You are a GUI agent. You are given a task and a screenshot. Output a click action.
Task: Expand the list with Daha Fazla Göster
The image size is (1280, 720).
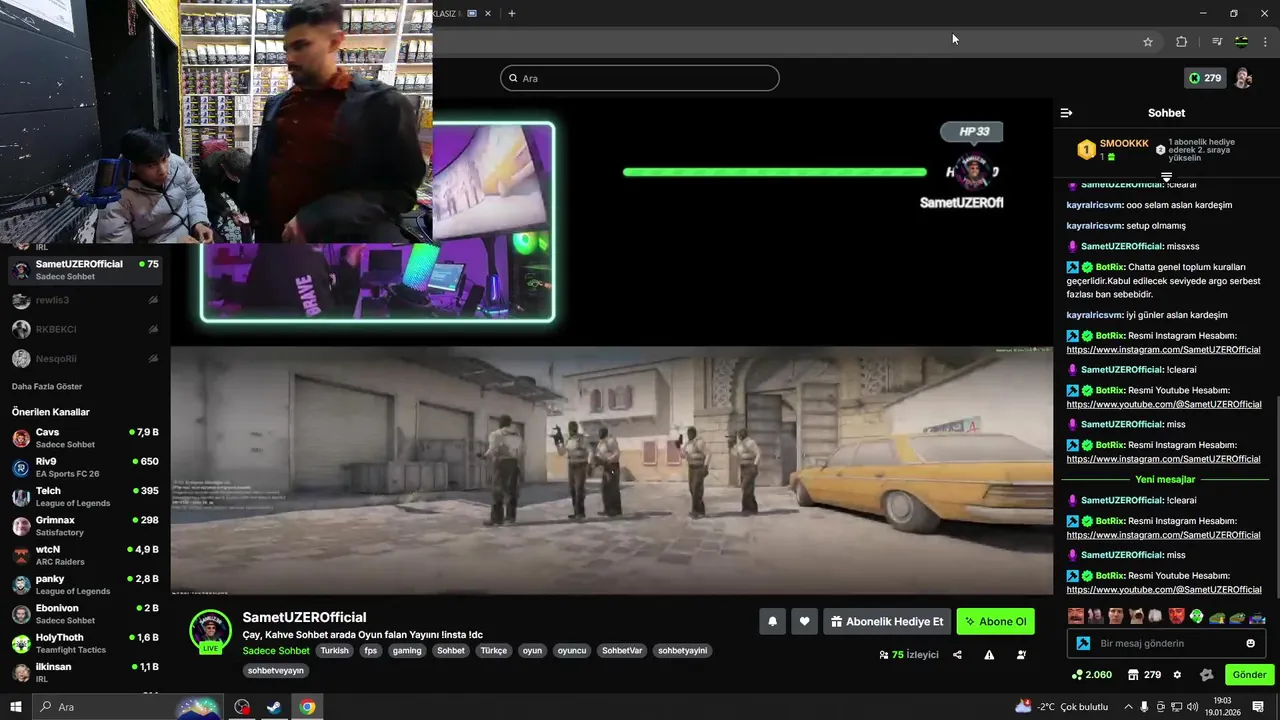[x=47, y=386]
